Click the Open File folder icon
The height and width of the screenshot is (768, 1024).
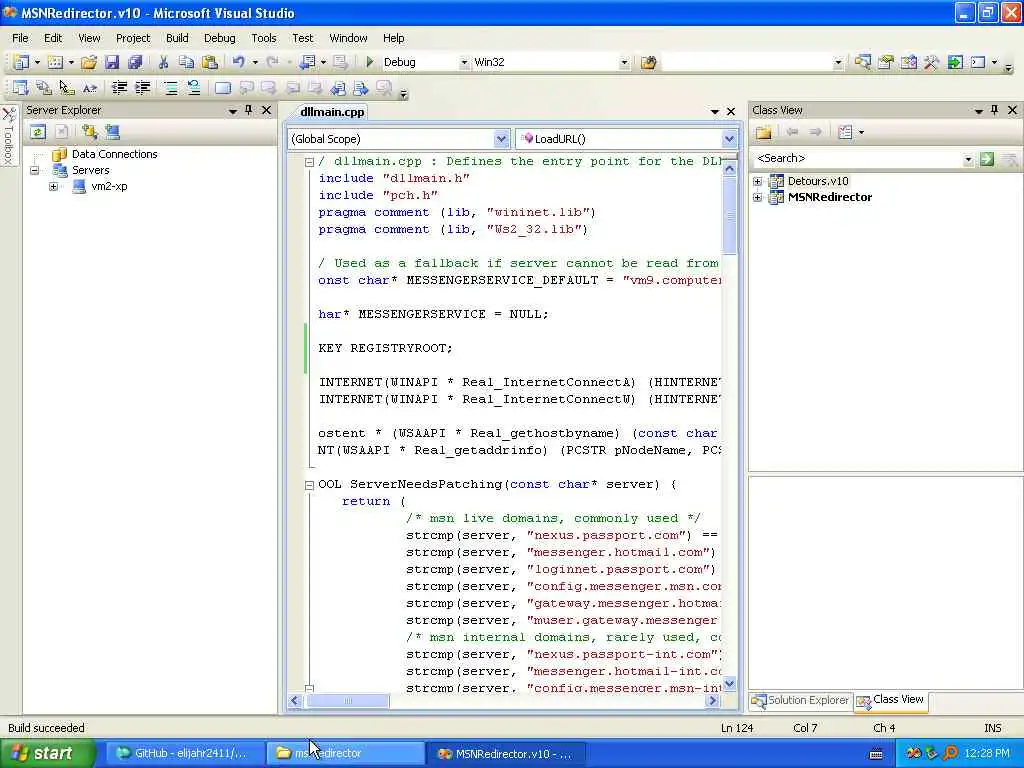tap(89, 62)
